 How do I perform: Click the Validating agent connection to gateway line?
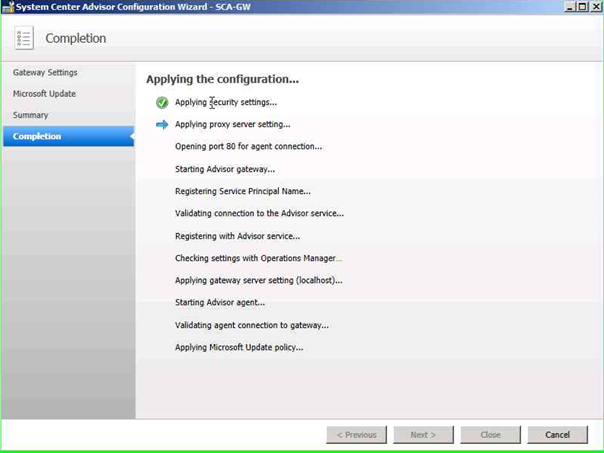click(x=252, y=325)
